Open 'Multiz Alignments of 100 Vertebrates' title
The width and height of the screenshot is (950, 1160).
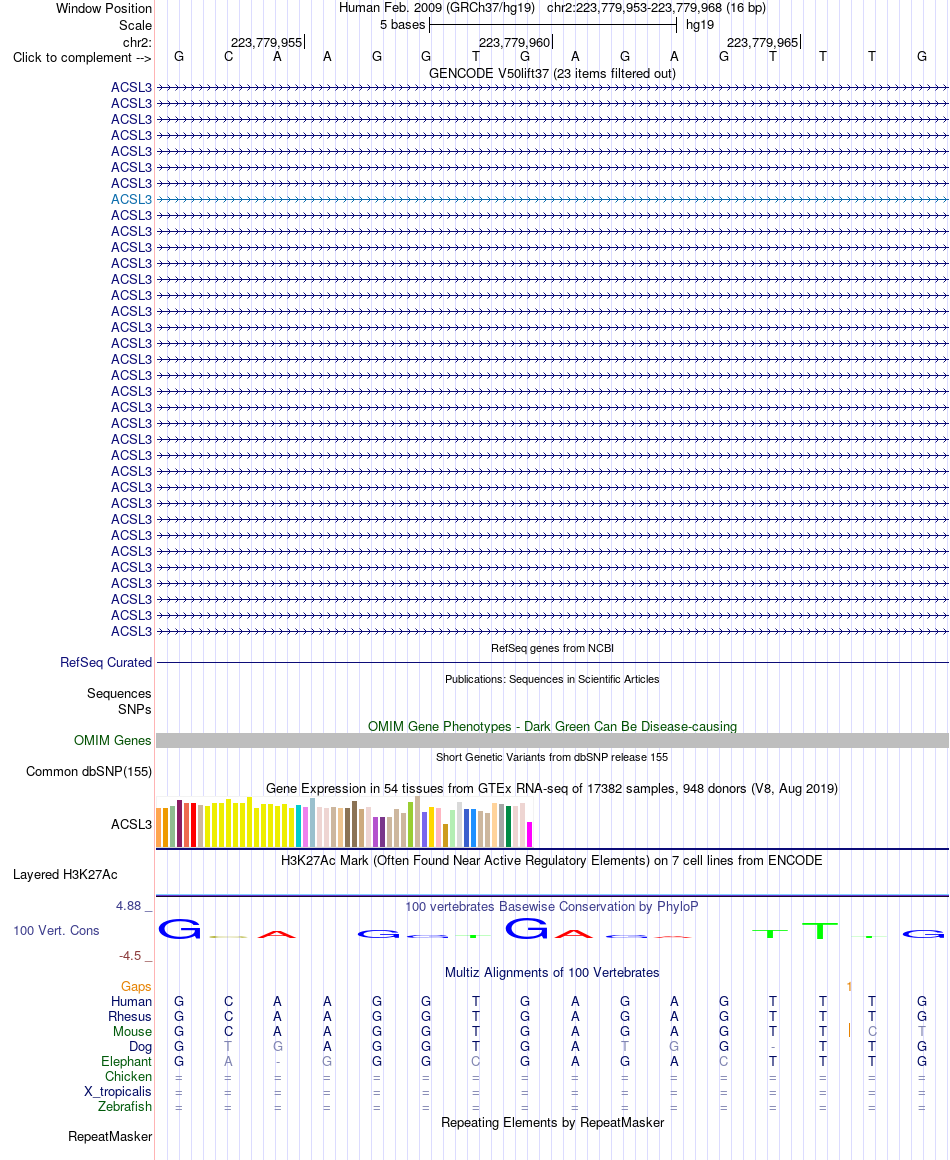pyautogui.click(x=552, y=973)
